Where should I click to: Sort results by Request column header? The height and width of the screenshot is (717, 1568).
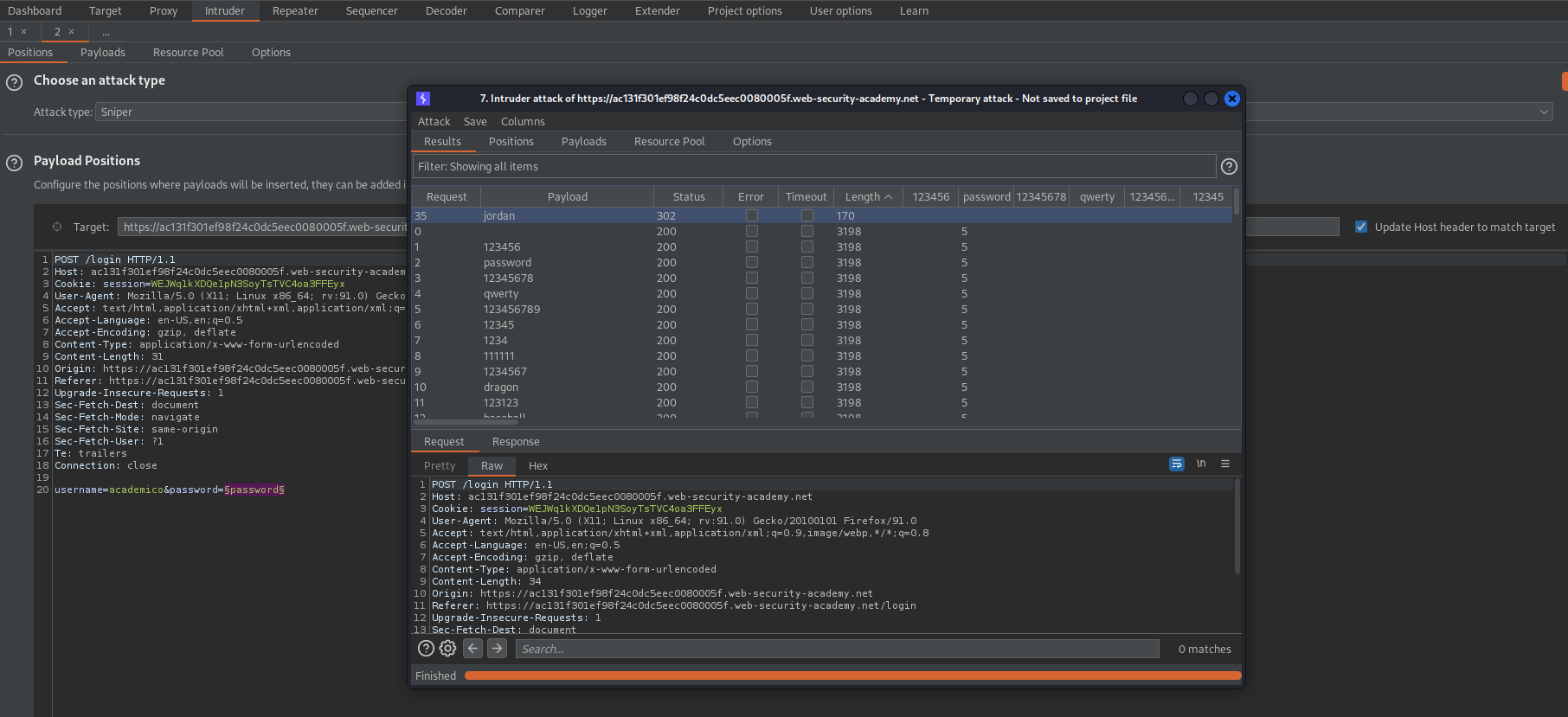[447, 197]
